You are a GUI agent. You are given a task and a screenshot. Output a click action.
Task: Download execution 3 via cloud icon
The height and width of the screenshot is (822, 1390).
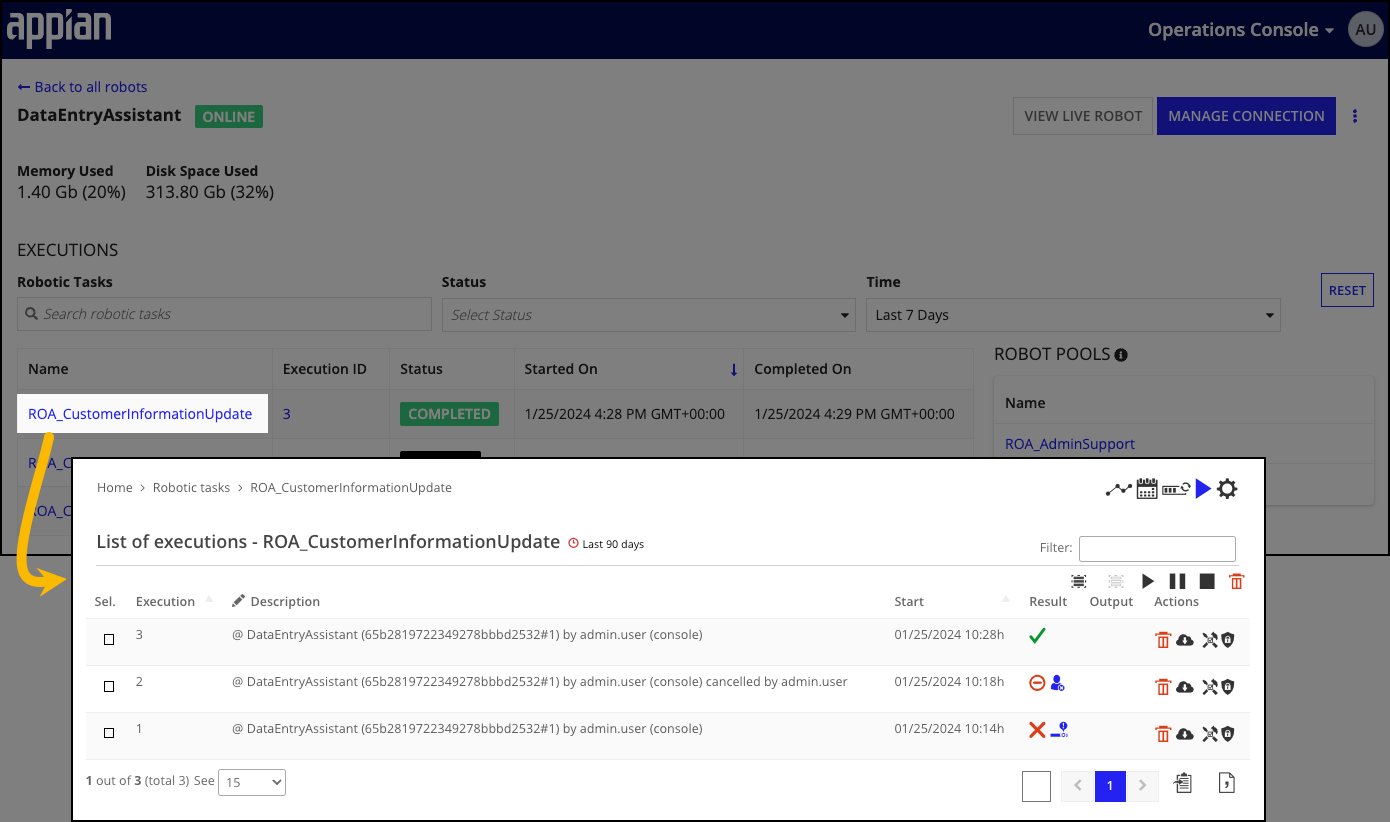(x=1185, y=640)
